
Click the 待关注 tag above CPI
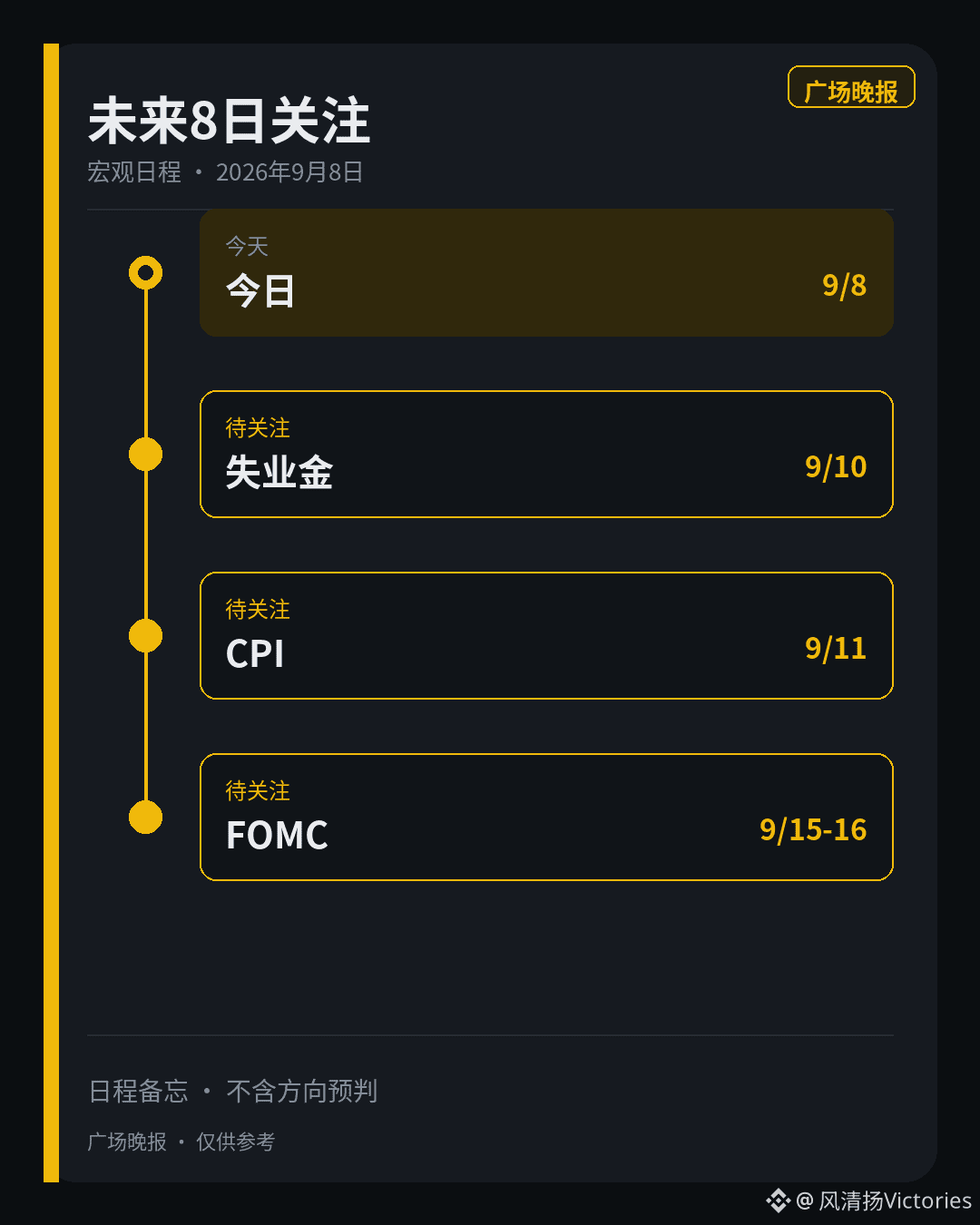click(x=258, y=609)
